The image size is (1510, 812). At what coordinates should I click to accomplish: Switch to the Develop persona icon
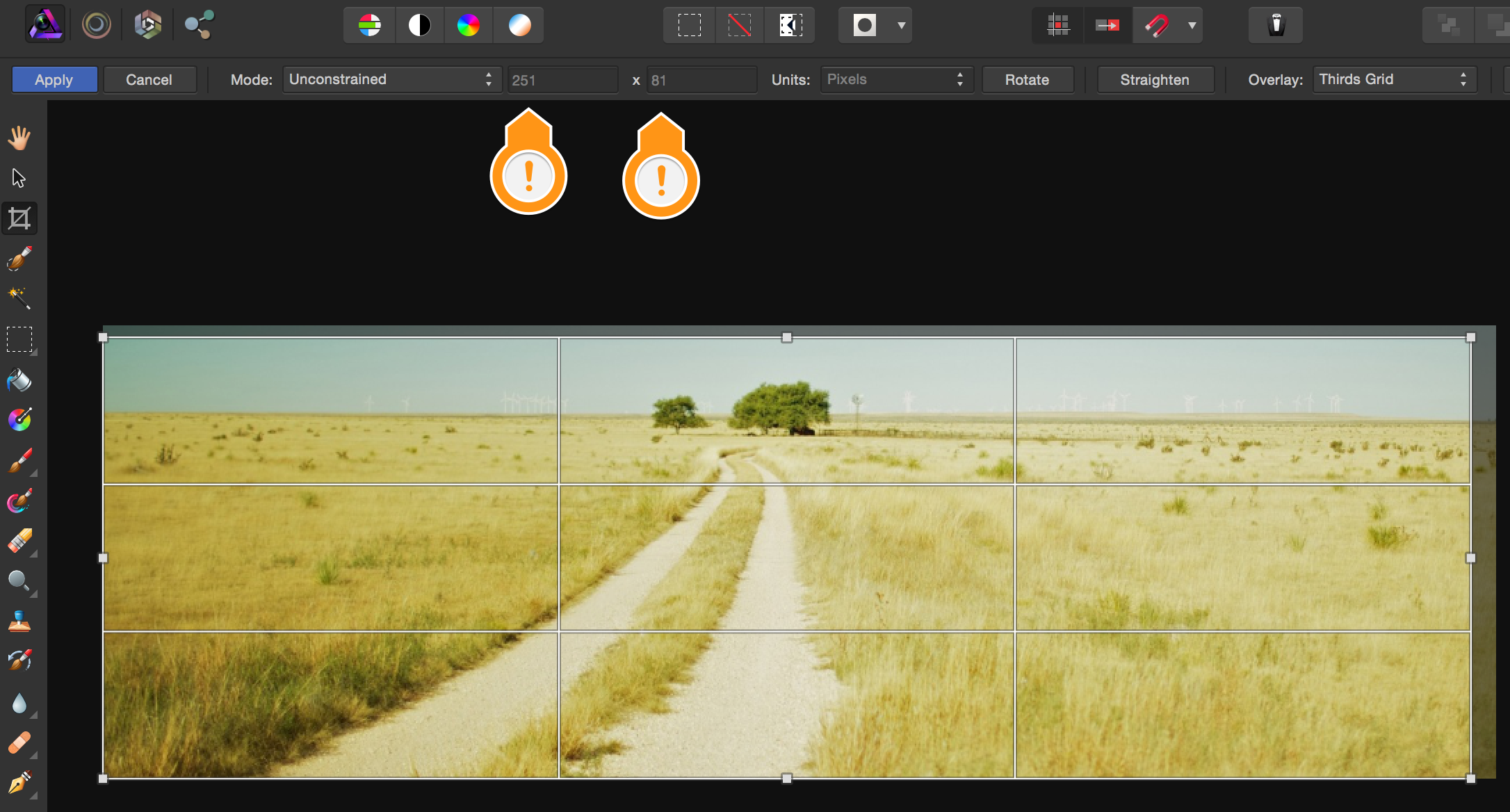(147, 25)
